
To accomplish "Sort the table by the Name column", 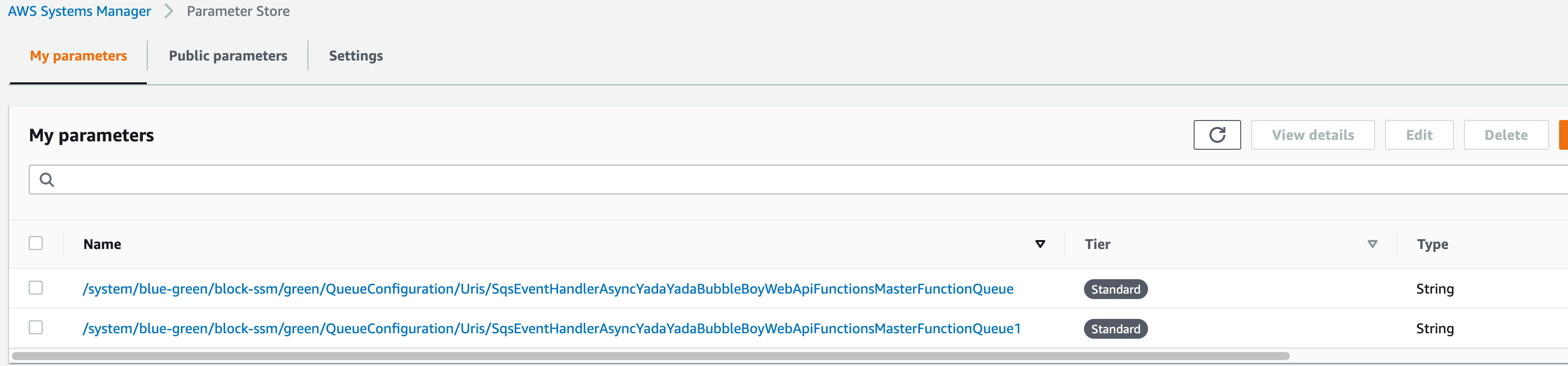I will point(102,244).
